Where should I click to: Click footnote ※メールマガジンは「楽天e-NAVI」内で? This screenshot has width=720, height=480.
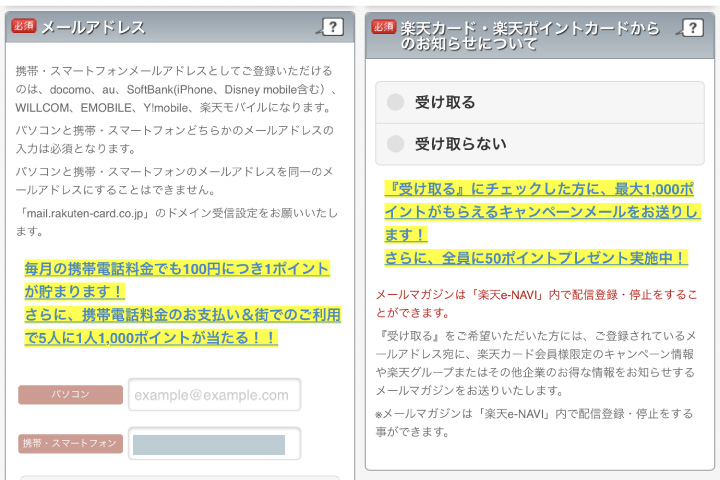pyautogui.click(x=534, y=423)
